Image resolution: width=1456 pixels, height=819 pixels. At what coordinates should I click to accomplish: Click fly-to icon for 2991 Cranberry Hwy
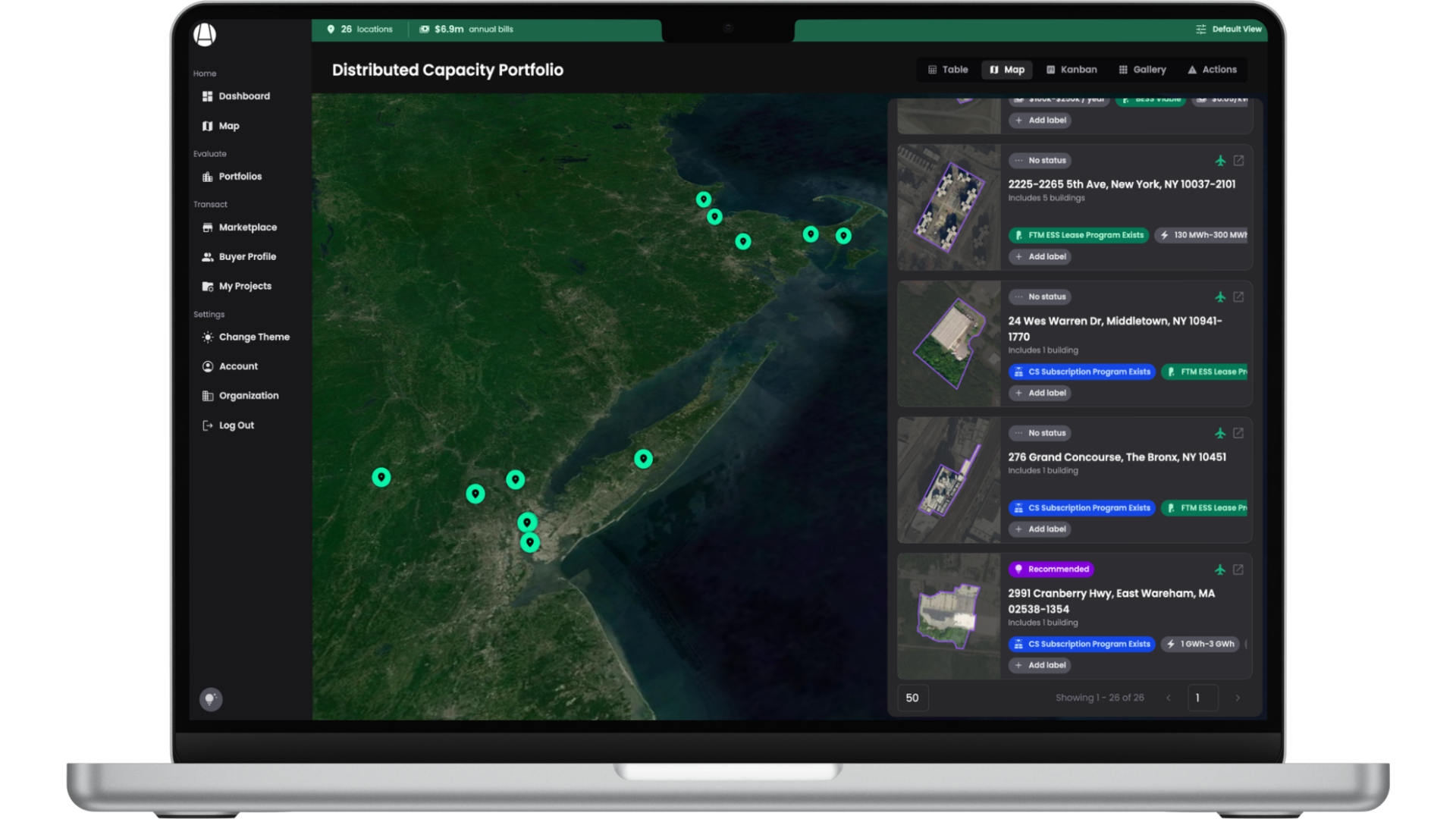point(1220,570)
